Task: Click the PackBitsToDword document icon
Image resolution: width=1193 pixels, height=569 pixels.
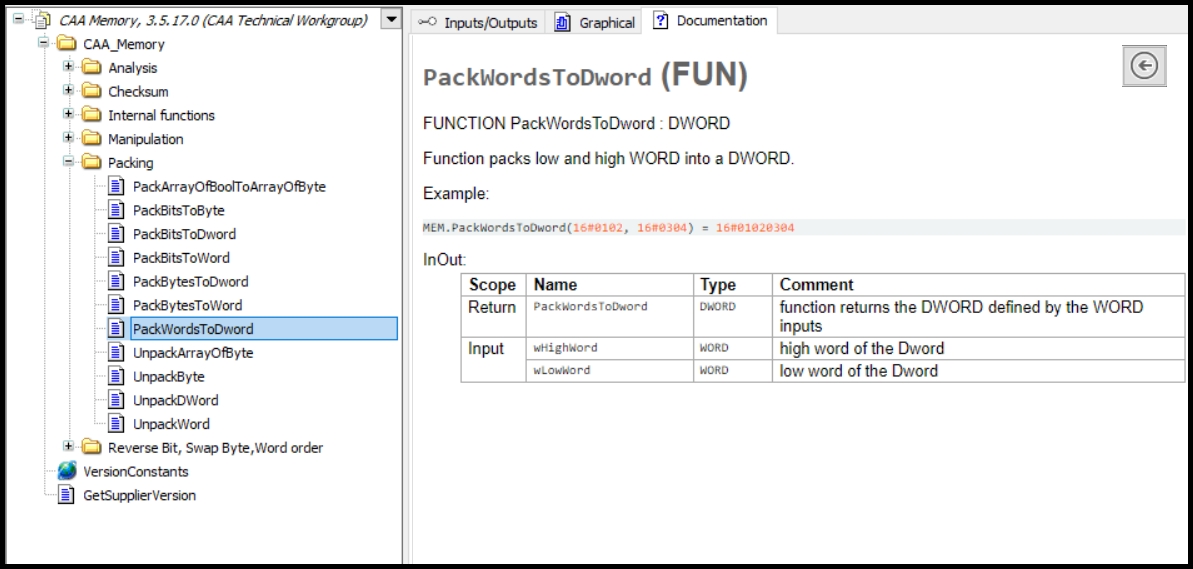Action: tap(116, 233)
